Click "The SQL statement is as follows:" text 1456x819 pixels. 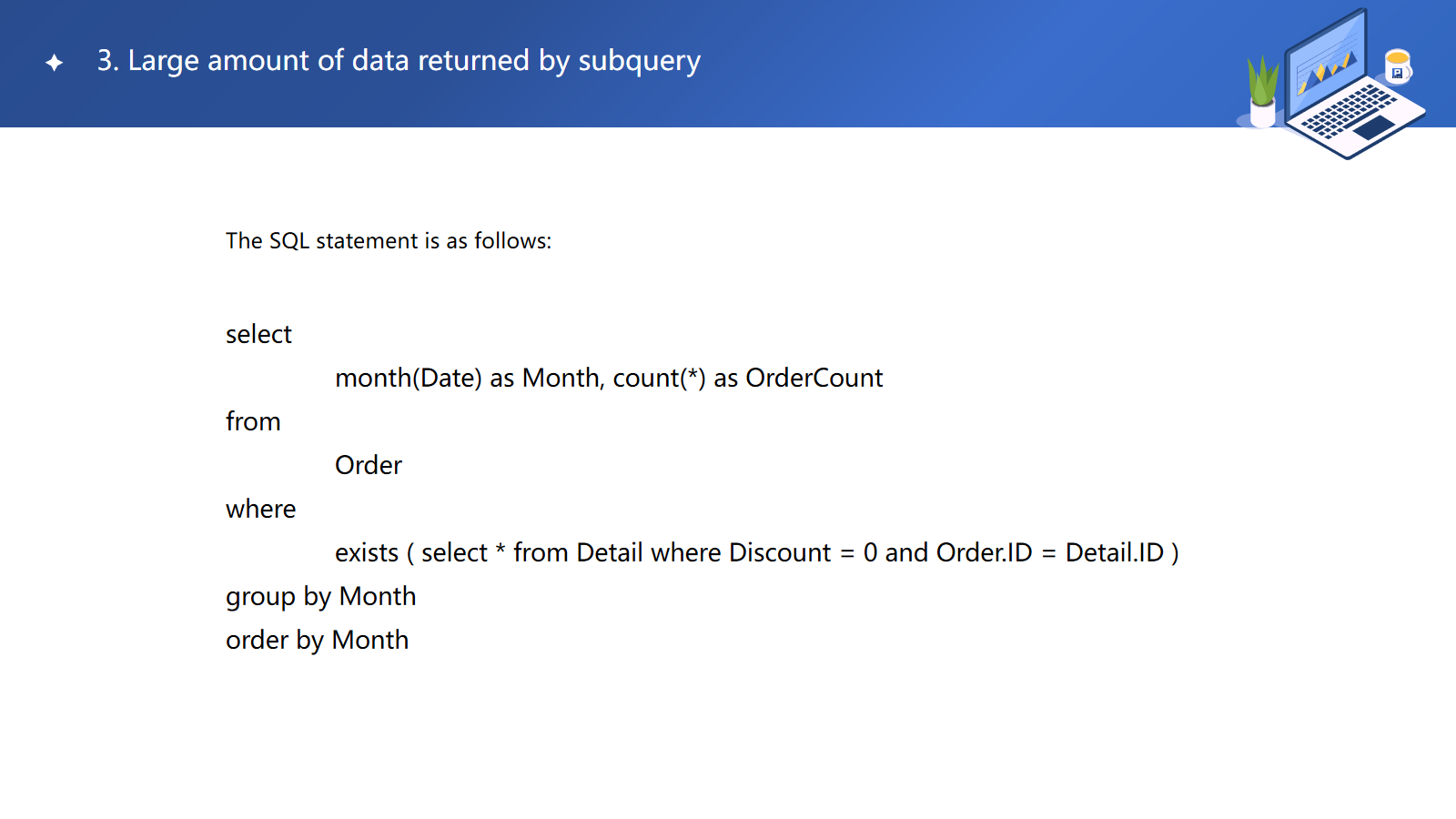tap(389, 241)
